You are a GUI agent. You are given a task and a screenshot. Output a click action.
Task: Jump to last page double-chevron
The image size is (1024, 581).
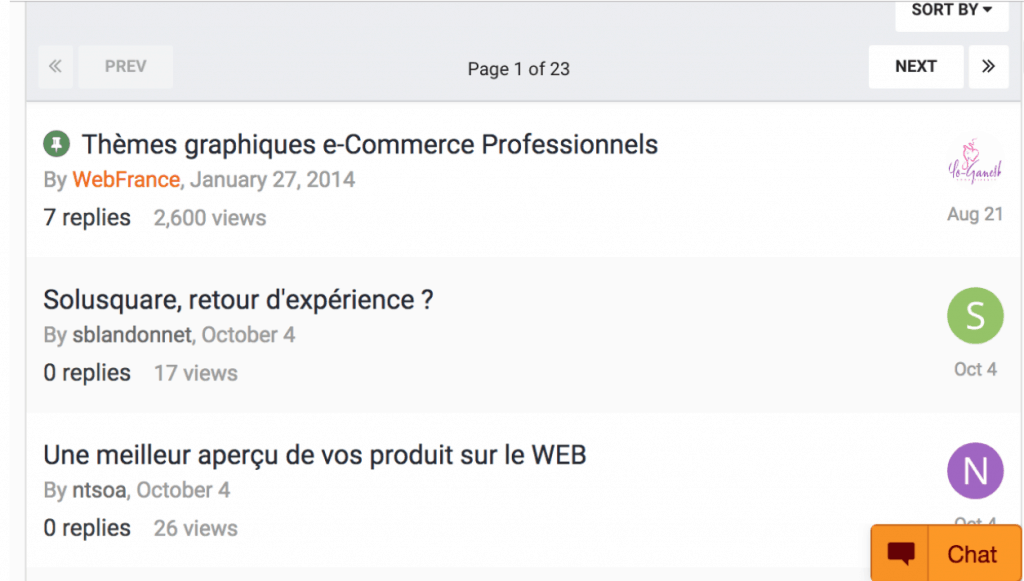tap(988, 67)
